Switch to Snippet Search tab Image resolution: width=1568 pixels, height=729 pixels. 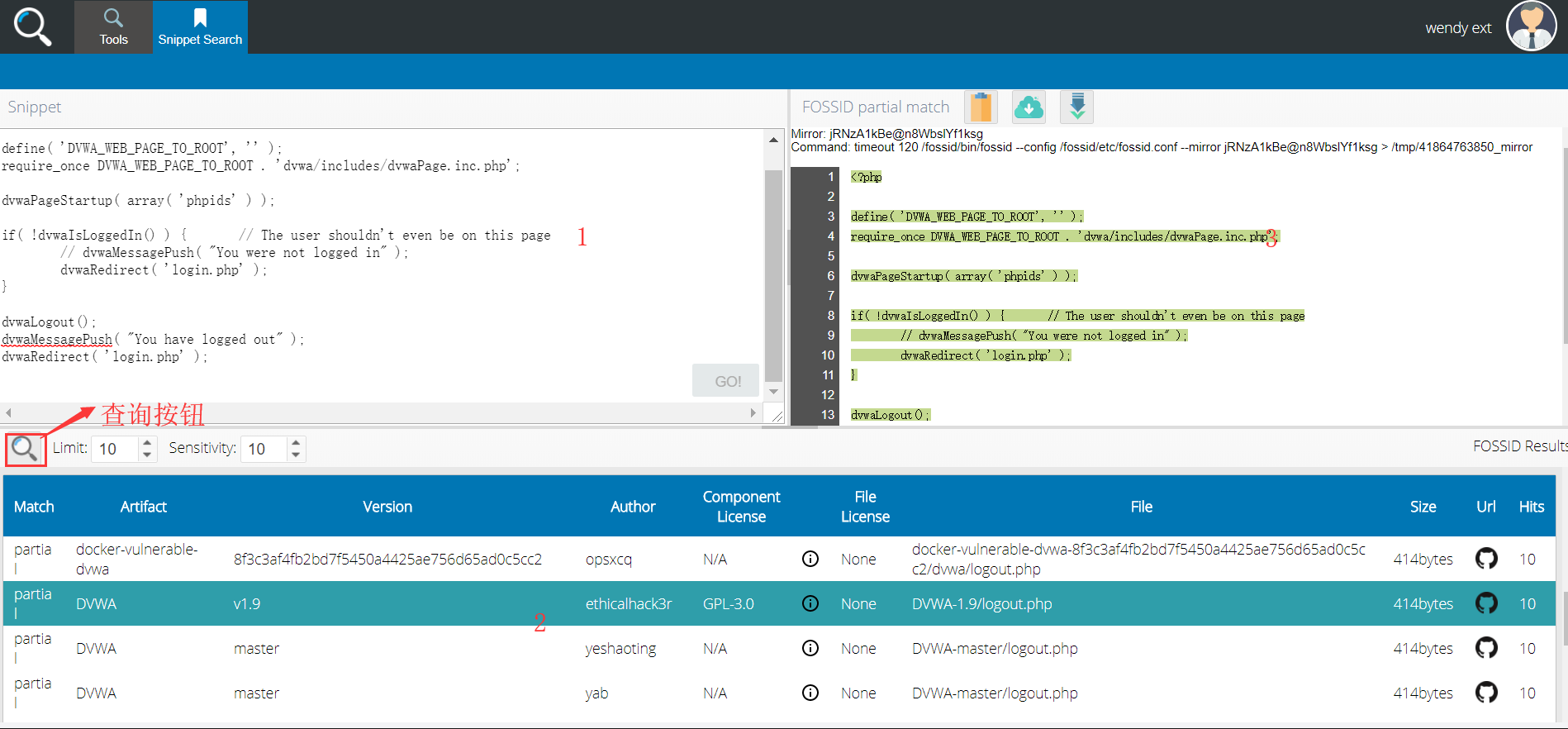pos(200,27)
